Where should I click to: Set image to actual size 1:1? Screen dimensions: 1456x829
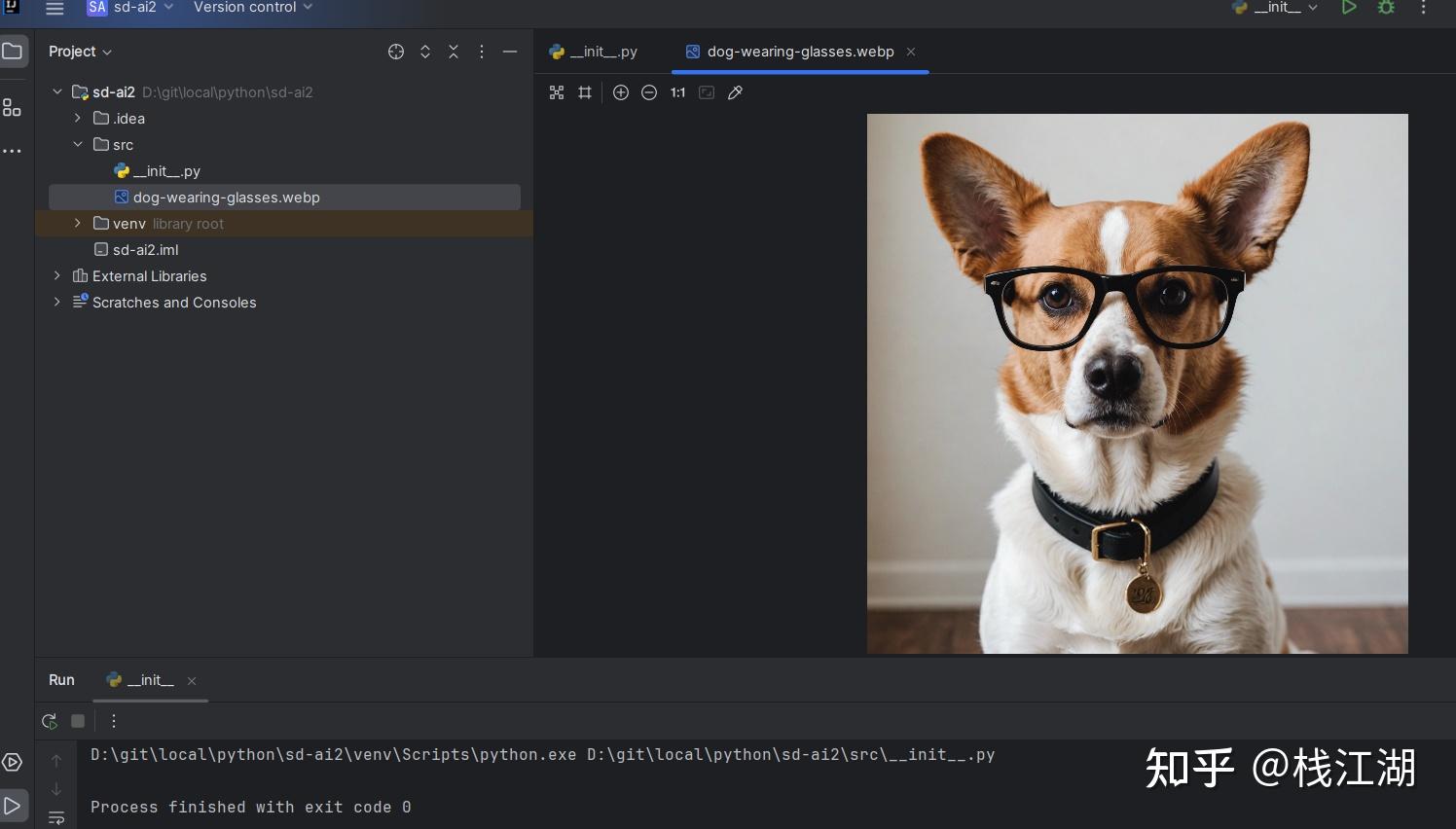coord(677,92)
